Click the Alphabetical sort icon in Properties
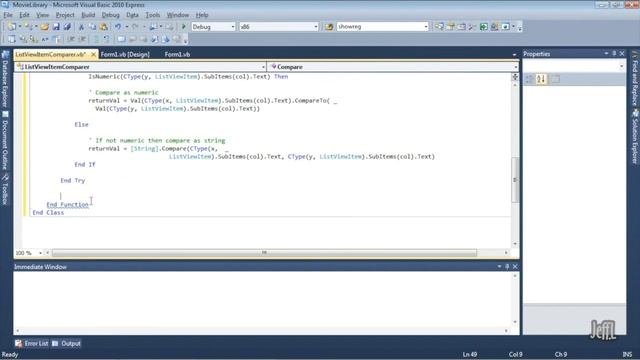Screen dimensions: 640x360 [x=541, y=79]
